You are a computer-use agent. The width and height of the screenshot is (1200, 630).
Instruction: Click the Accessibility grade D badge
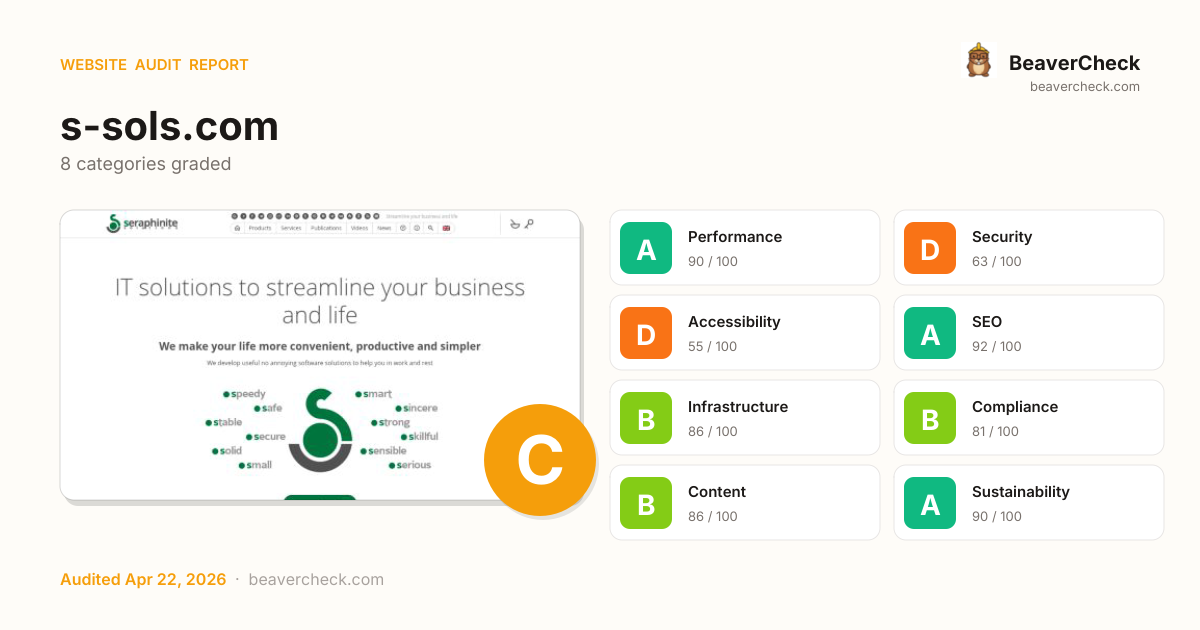(x=646, y=333)
